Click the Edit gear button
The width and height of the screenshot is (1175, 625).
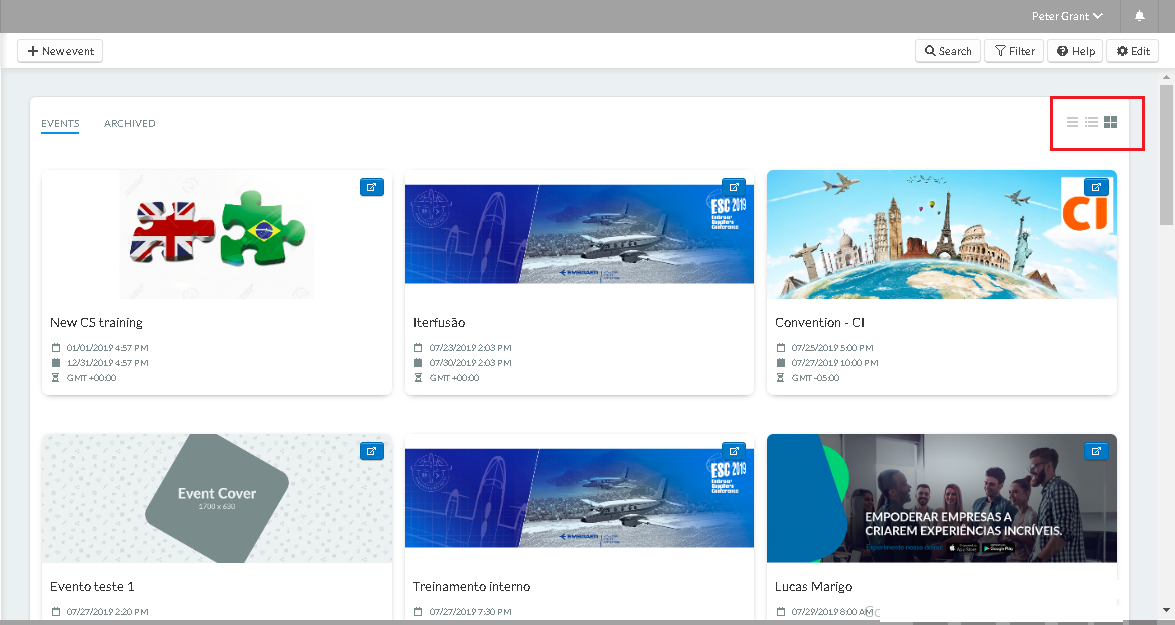click(x=1132, y=51)
